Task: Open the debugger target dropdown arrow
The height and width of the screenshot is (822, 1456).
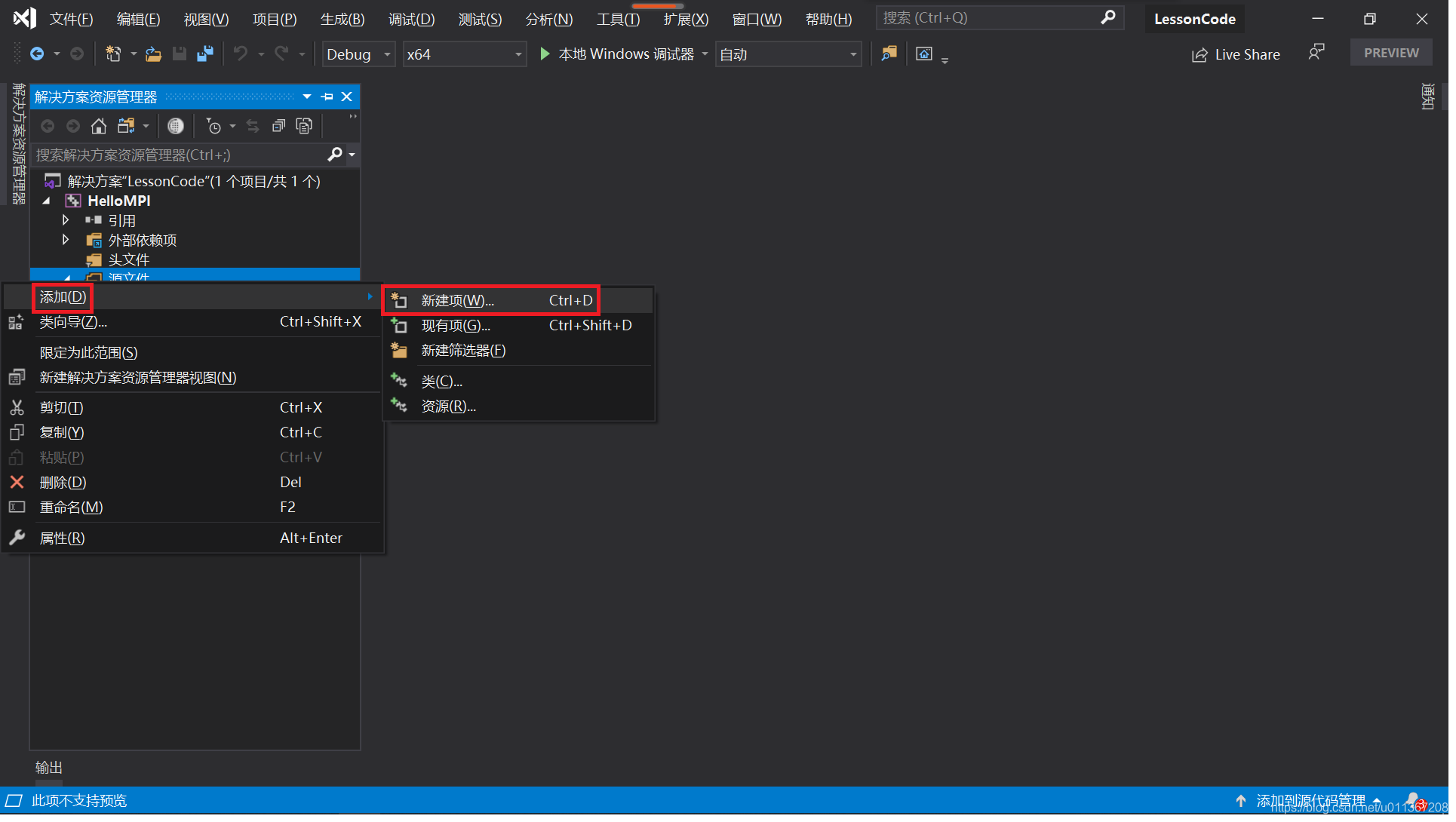Action: click(705, 54)
